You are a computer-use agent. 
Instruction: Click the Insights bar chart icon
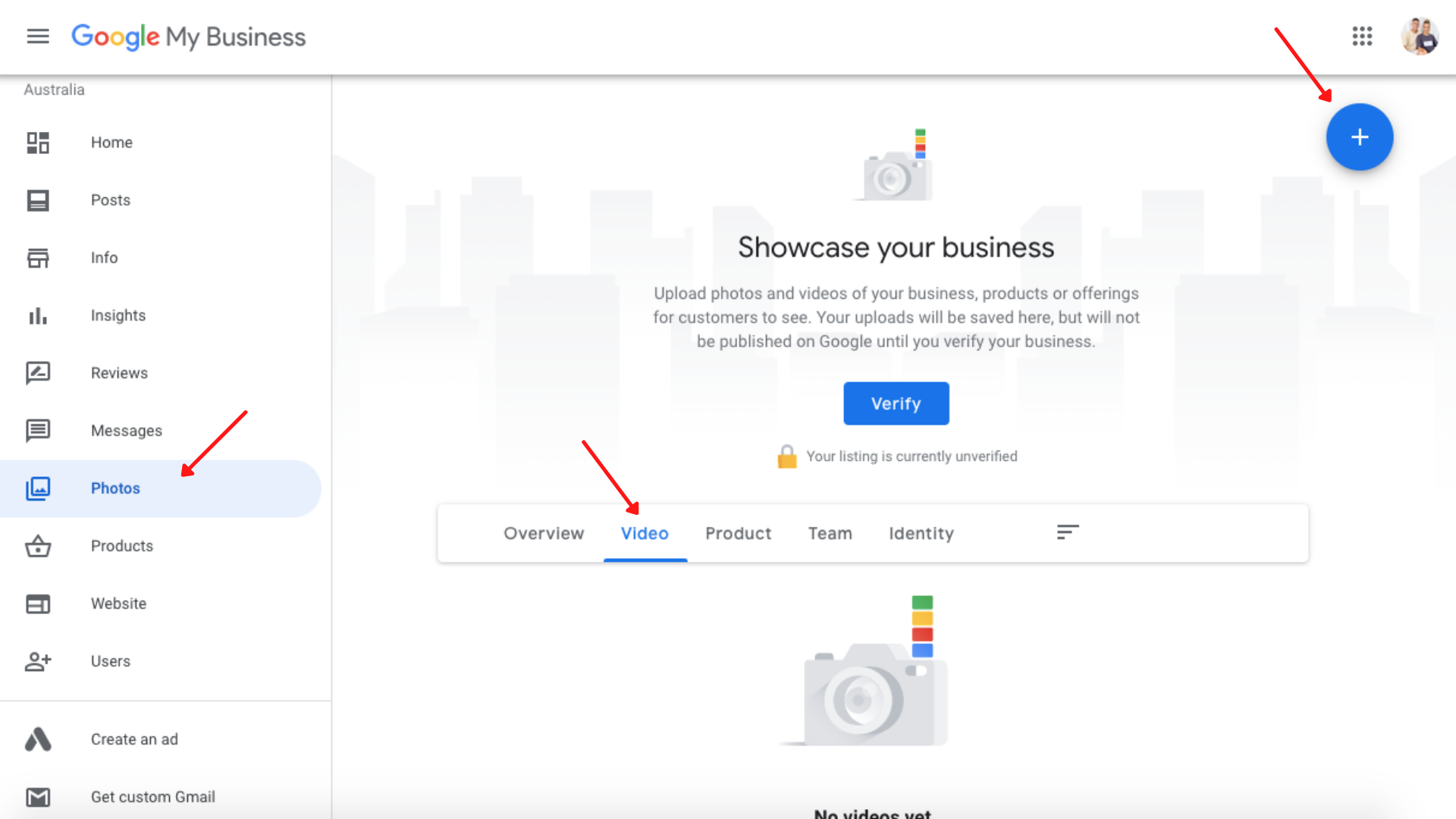(x=38, y=315)
